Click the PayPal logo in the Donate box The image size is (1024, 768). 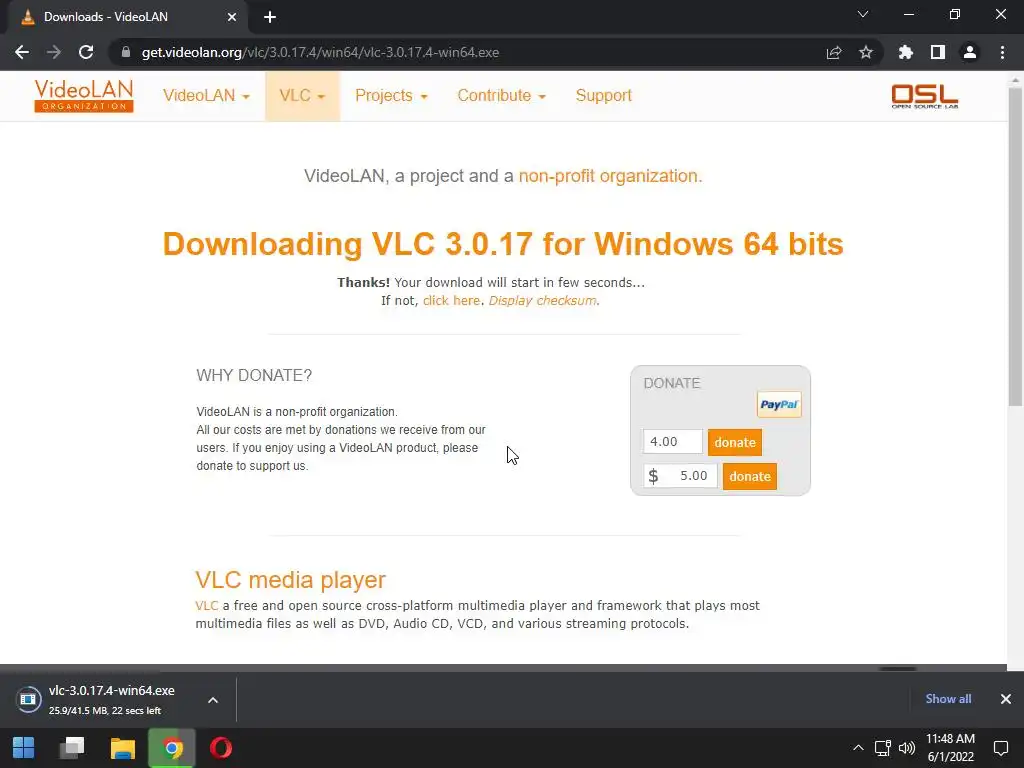779,404
